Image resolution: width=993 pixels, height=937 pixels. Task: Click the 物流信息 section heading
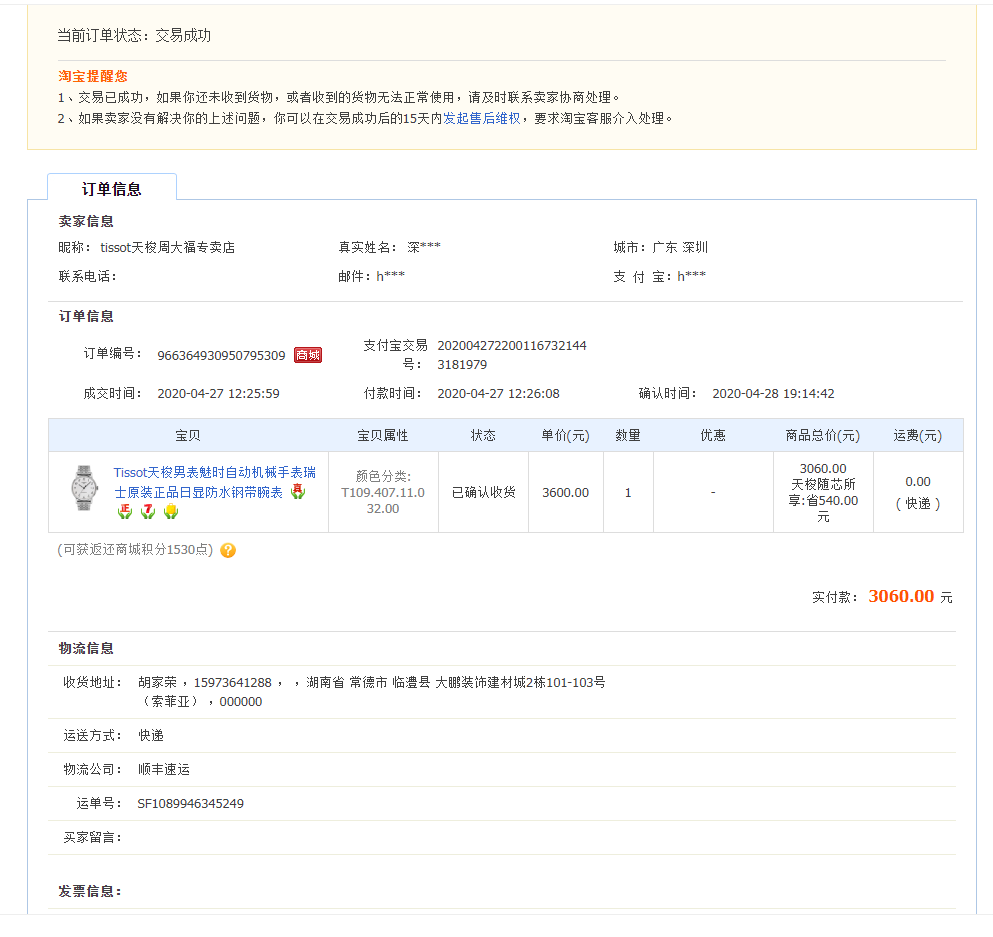(86, 648)
